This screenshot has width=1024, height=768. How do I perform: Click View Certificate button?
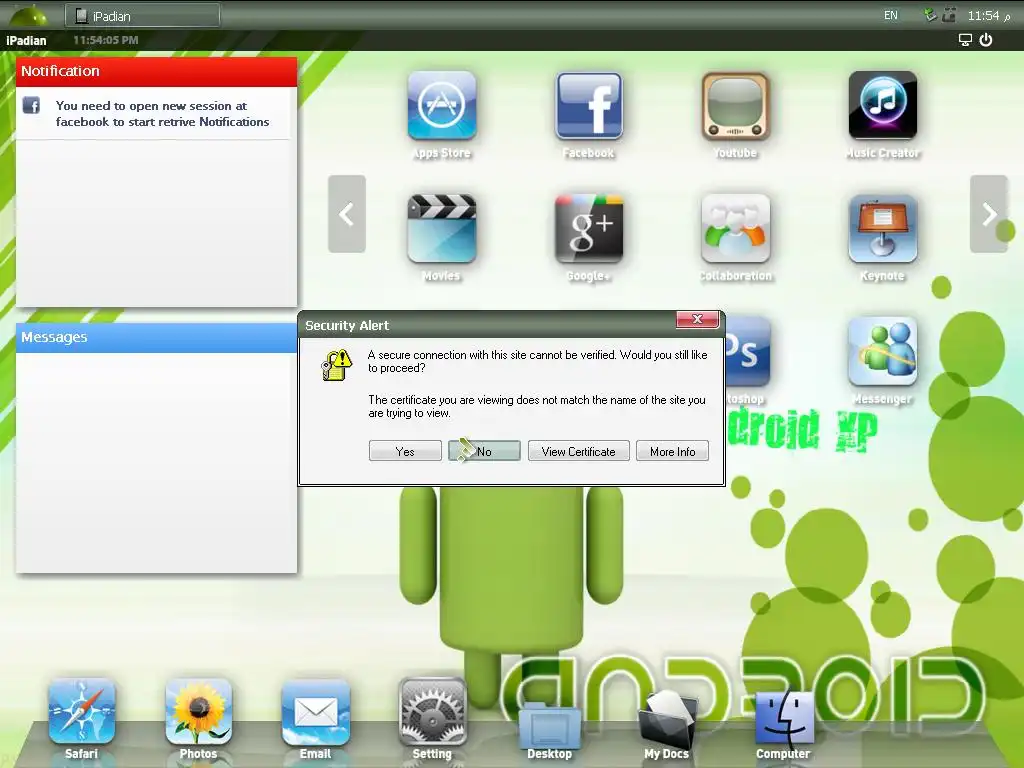(x=579, y=451)
